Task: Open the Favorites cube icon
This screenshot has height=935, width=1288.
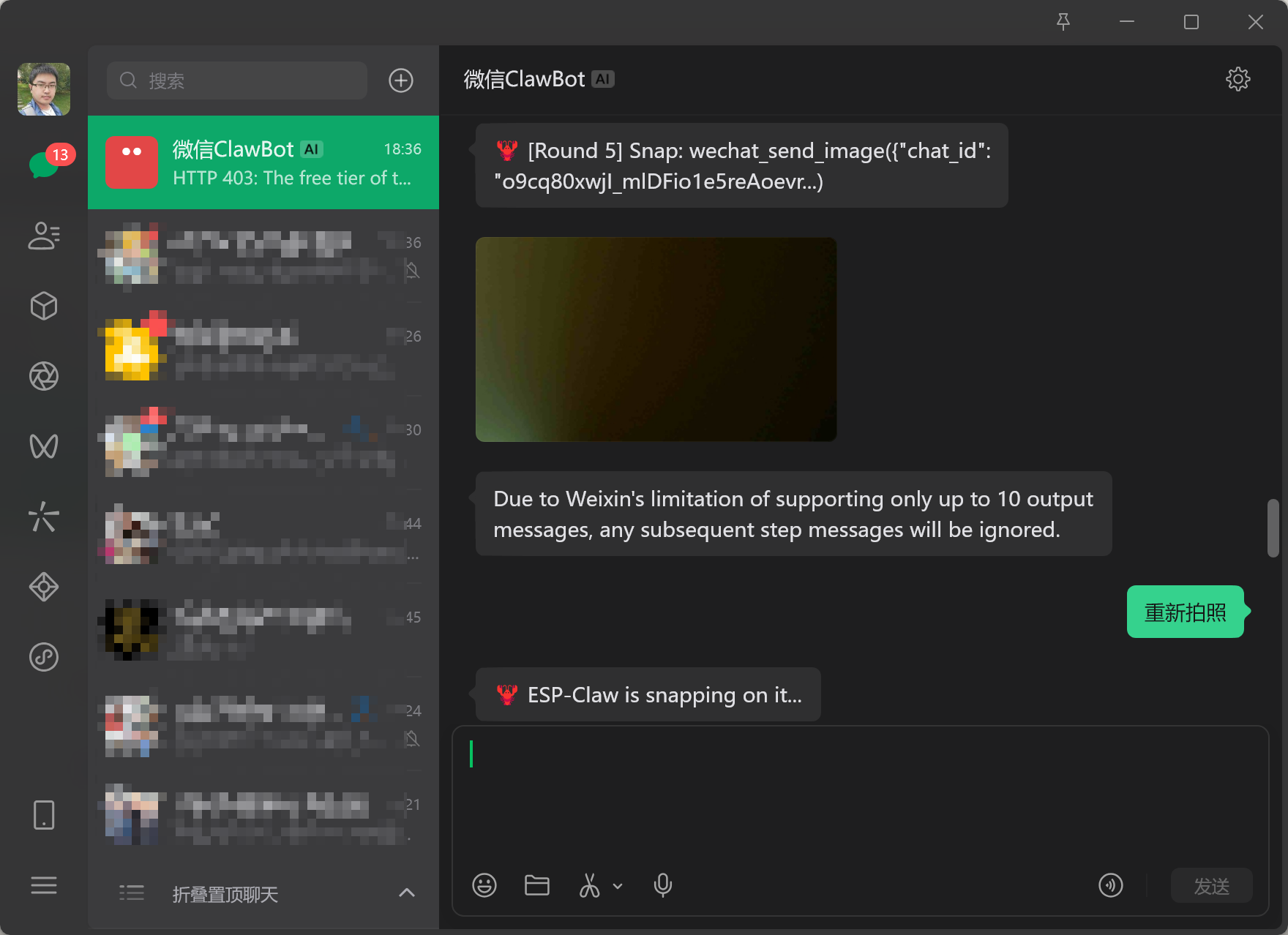Action: coord(44,306)
